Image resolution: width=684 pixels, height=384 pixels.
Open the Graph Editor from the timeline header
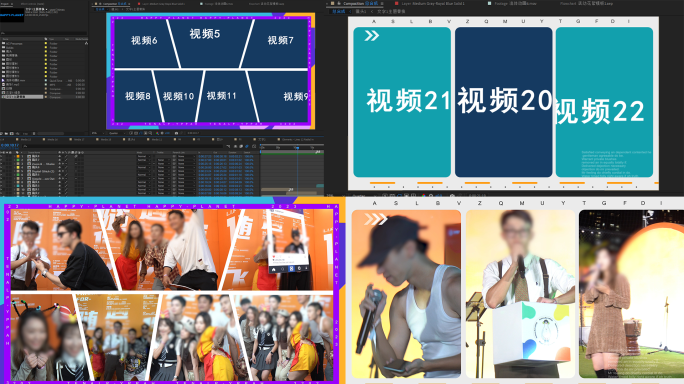(x=254, y=146)
